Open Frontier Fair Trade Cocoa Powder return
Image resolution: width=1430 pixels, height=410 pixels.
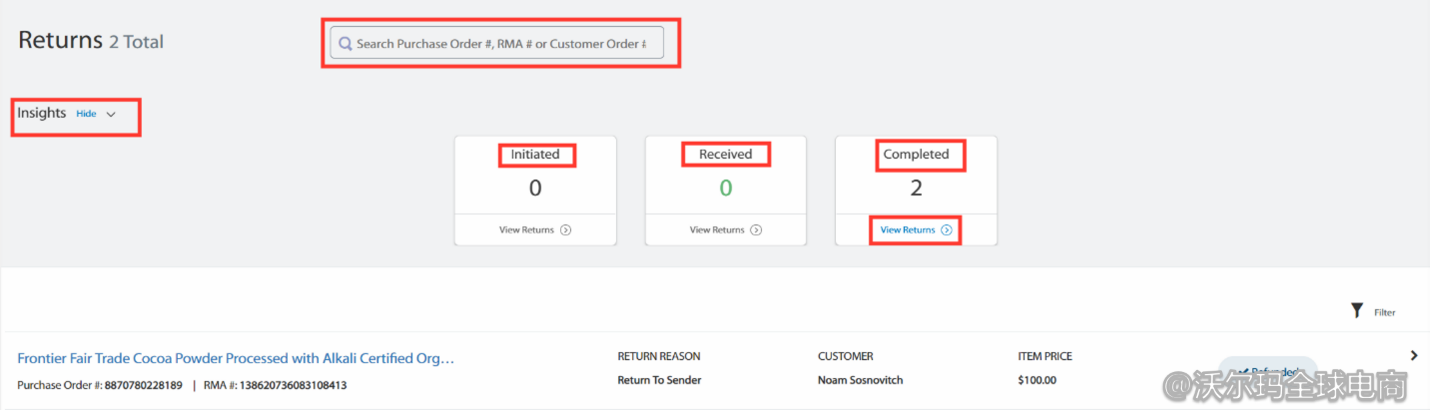pos(236,358)
